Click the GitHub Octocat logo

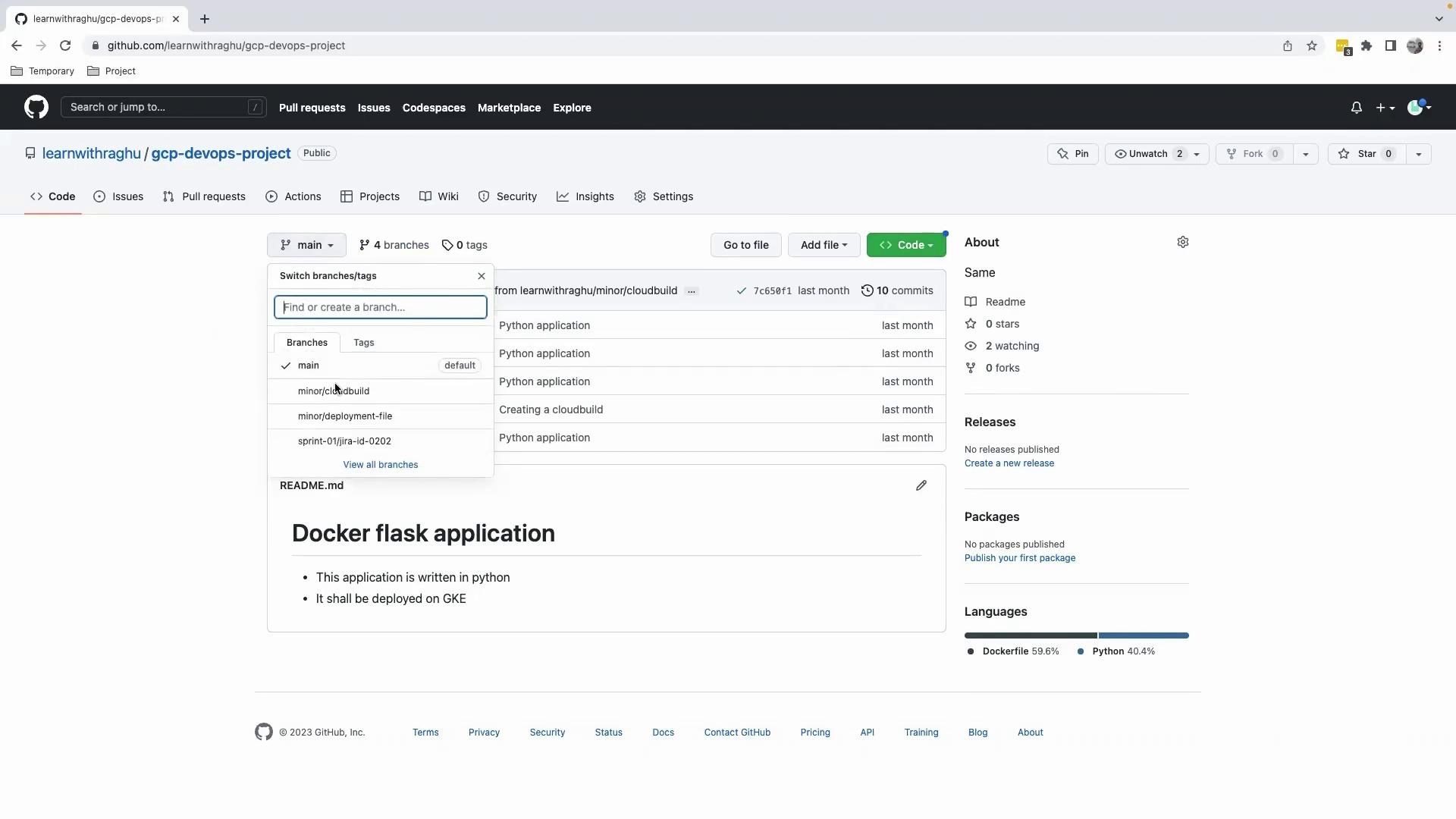pos(36,107)
